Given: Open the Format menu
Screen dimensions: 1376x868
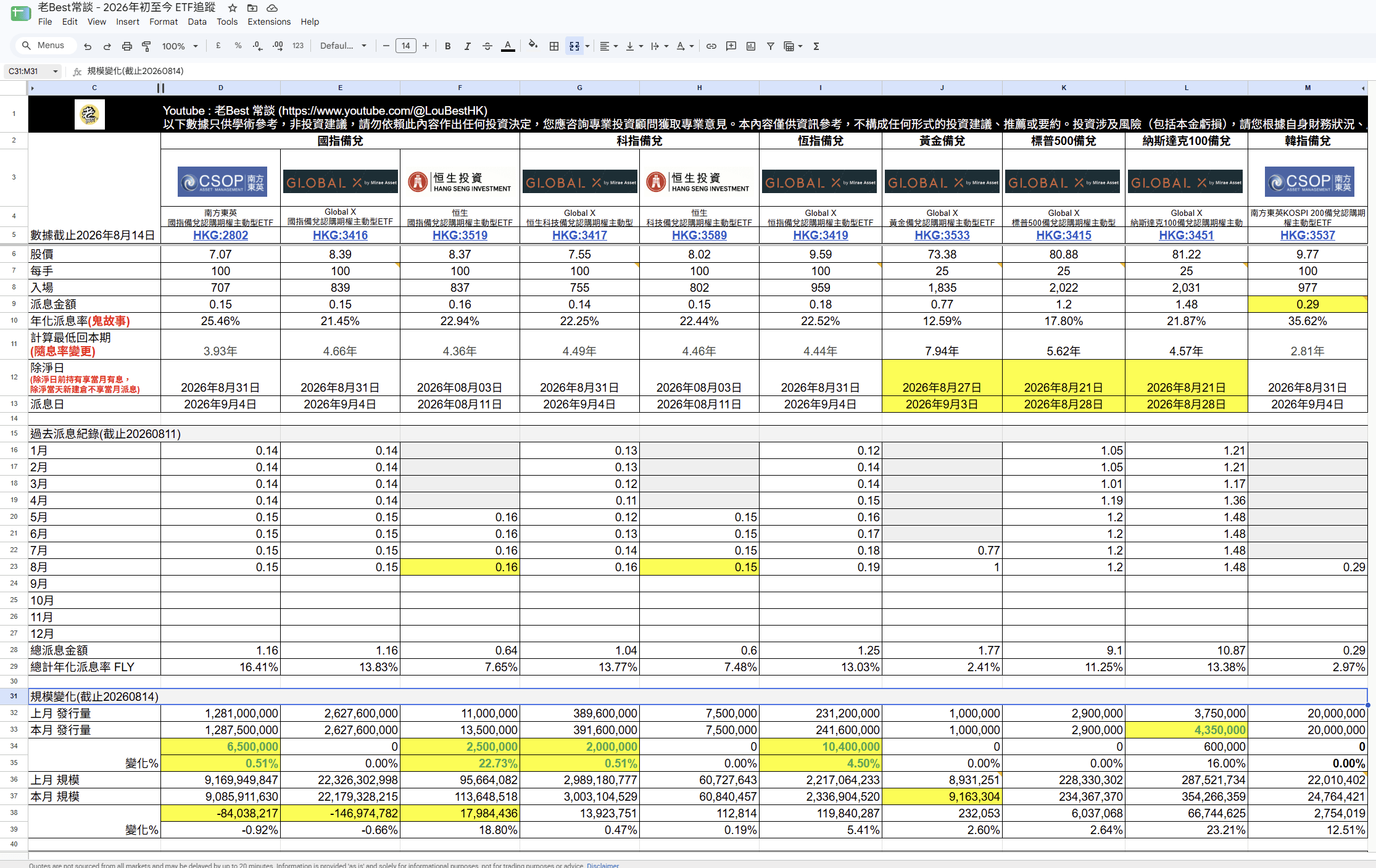Looking at the screenshot, I should [x=164, y=22].
